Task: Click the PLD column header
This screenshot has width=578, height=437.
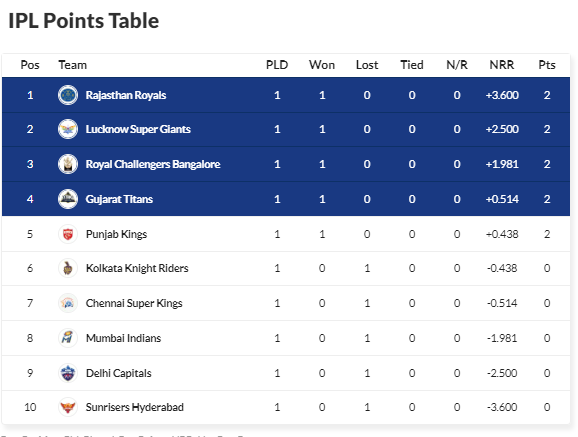Action: coord(277,65)
